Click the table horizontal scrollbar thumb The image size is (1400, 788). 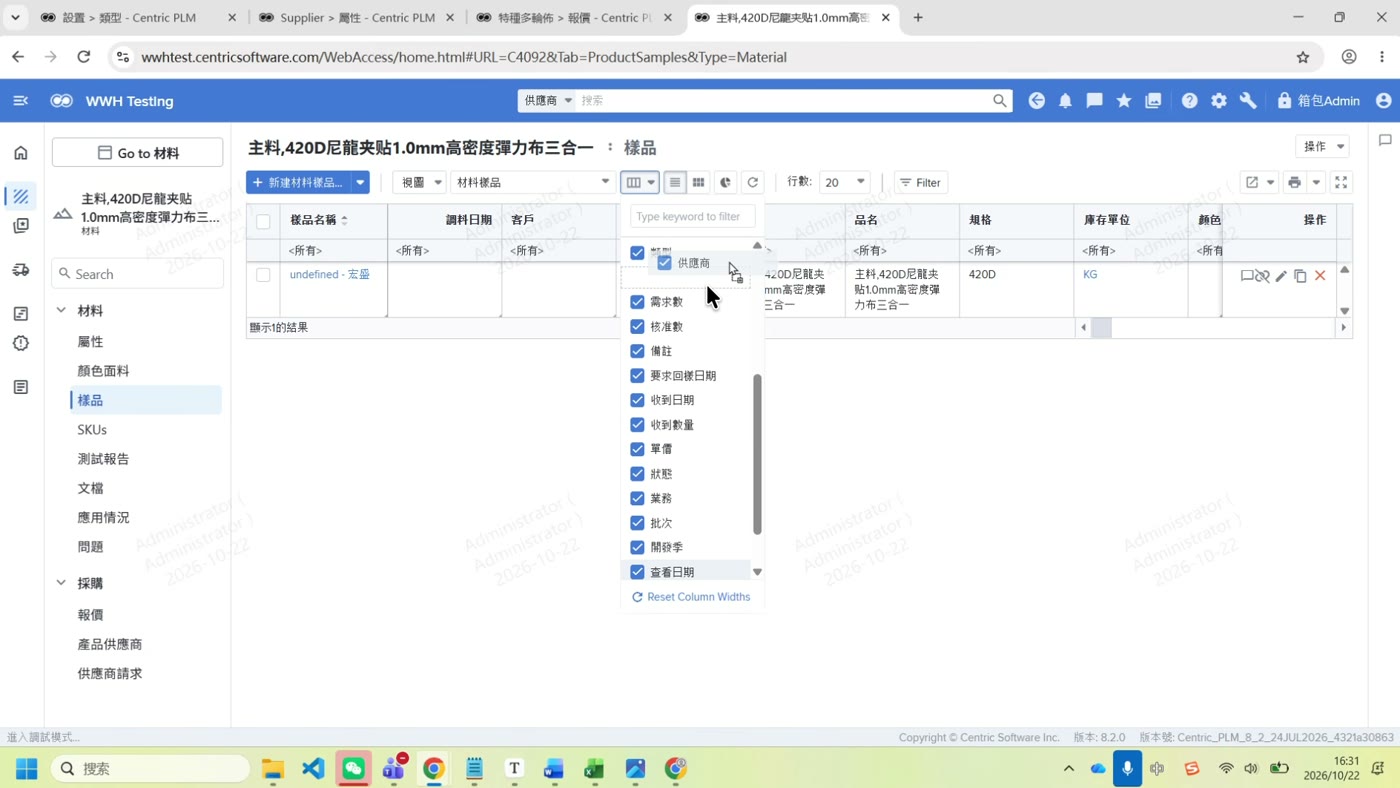click(x=1101, y=328)
